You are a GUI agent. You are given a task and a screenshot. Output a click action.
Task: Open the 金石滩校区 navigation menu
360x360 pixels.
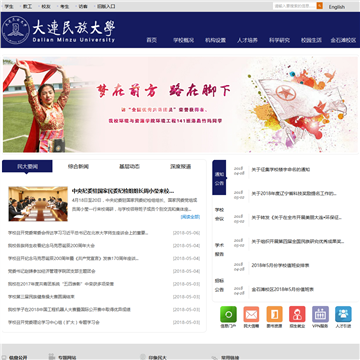click(x=343, y=40)
